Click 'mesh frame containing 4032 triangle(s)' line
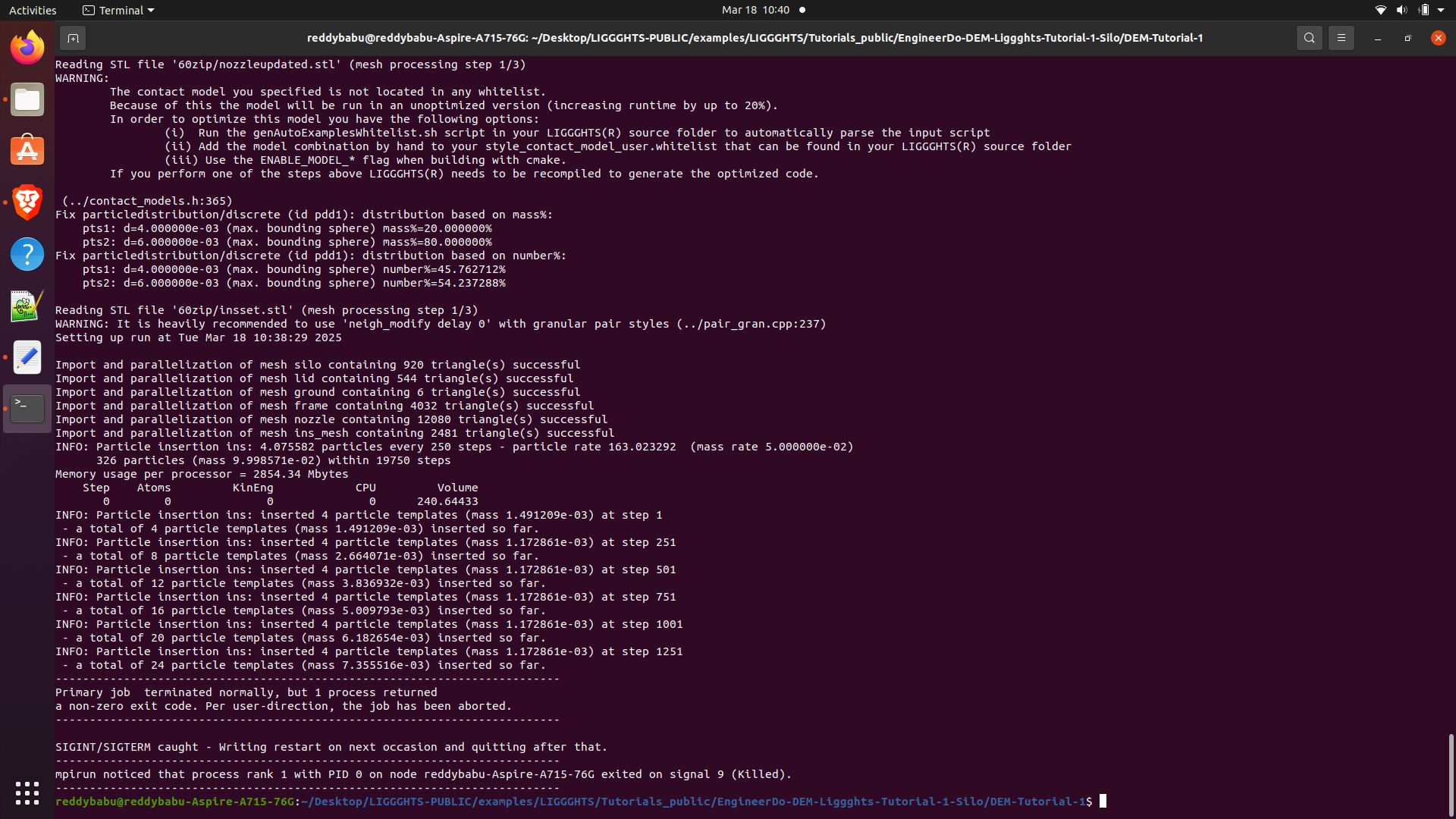1456x819 pixels. (325, 406)
